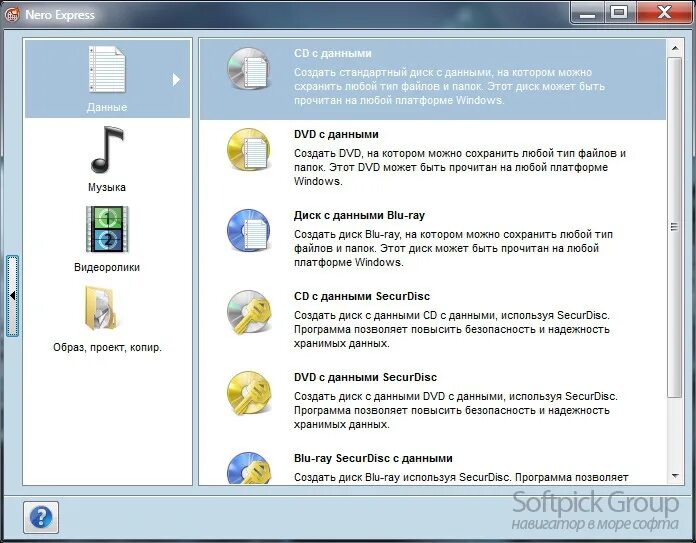
Task: Open the Образ, проект, копир. folder icon
Action: (x=101, y=309)
